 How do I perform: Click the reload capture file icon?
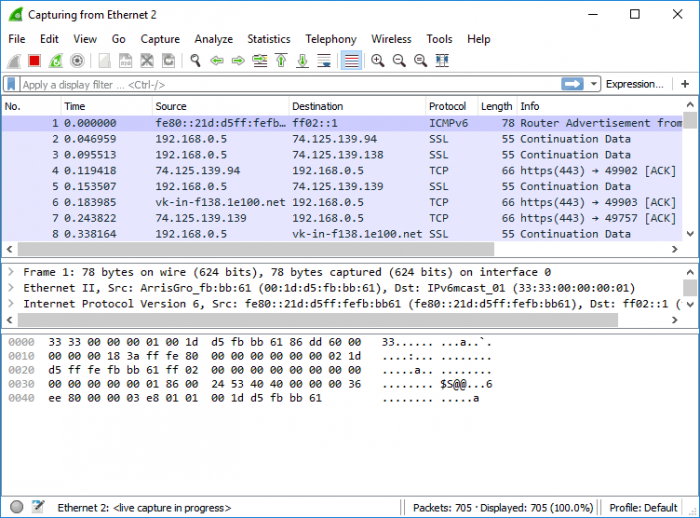[x=168, y=60]
